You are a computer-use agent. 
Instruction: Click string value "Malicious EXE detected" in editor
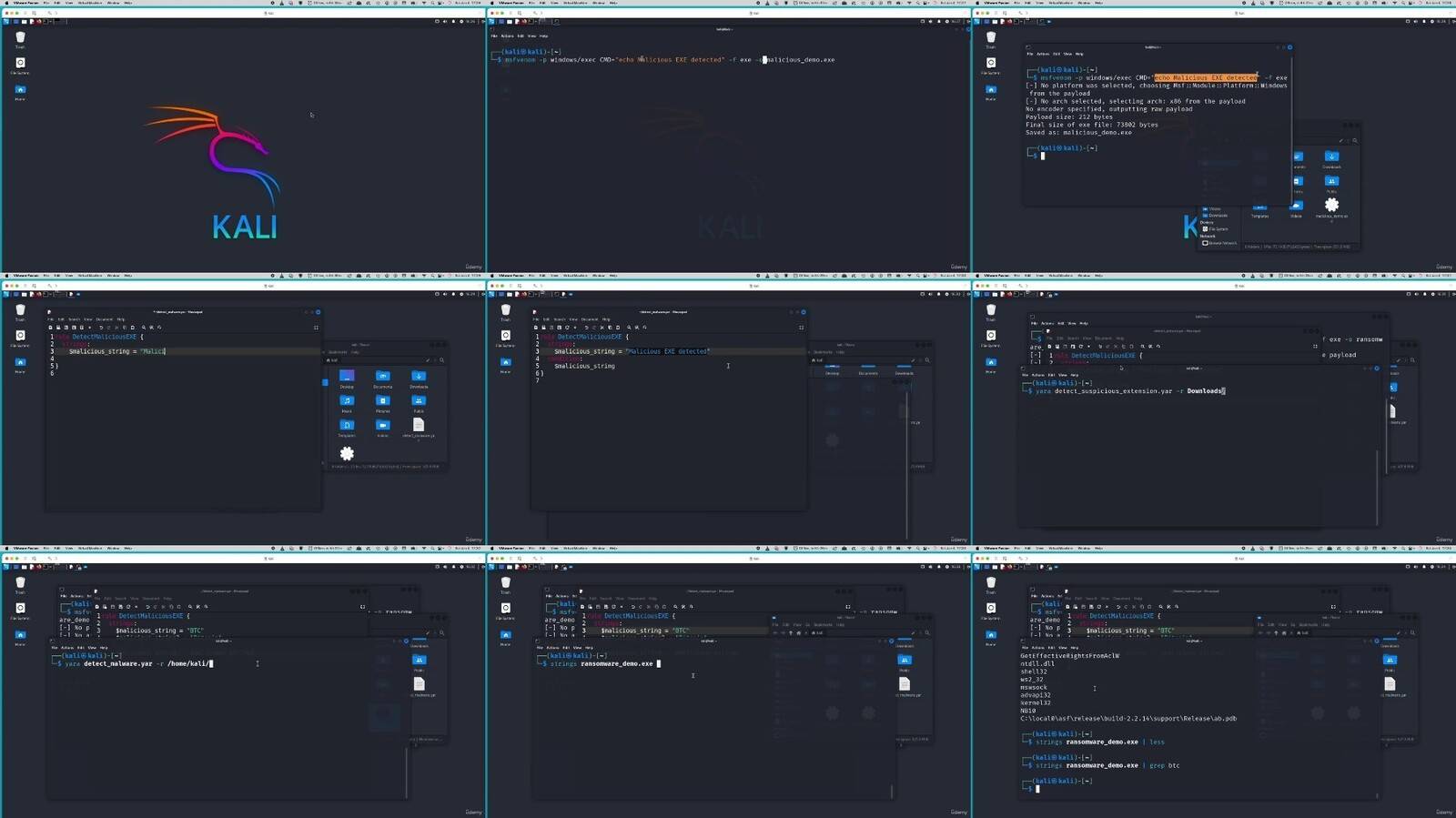pyautogui.click(x=669, y=351)
